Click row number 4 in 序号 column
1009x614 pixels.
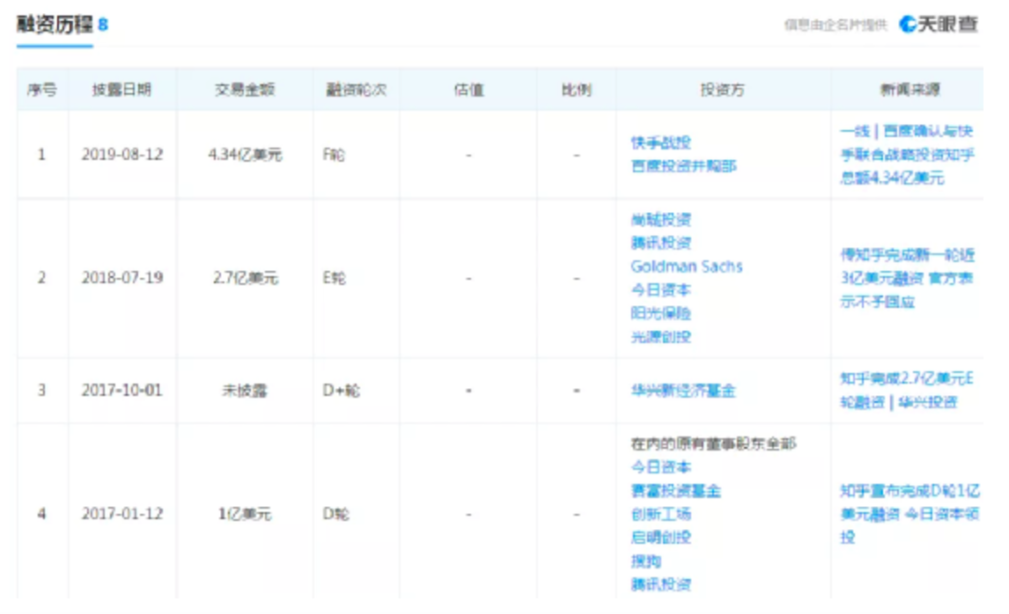tap(42, 514)
